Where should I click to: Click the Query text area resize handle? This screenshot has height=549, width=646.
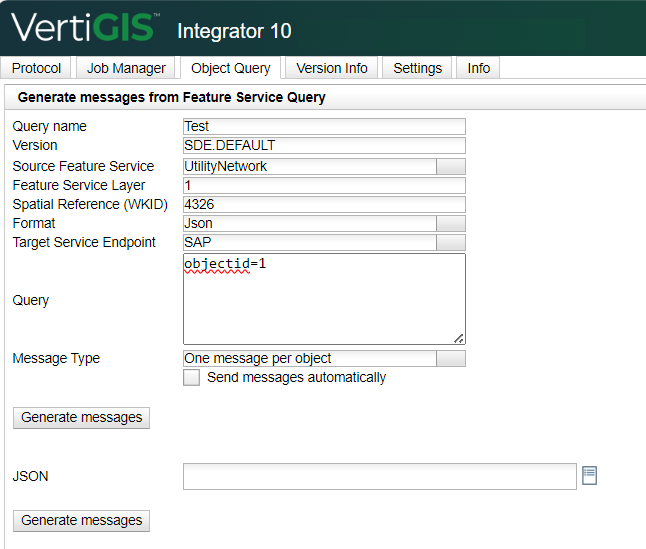coord(459,339)
